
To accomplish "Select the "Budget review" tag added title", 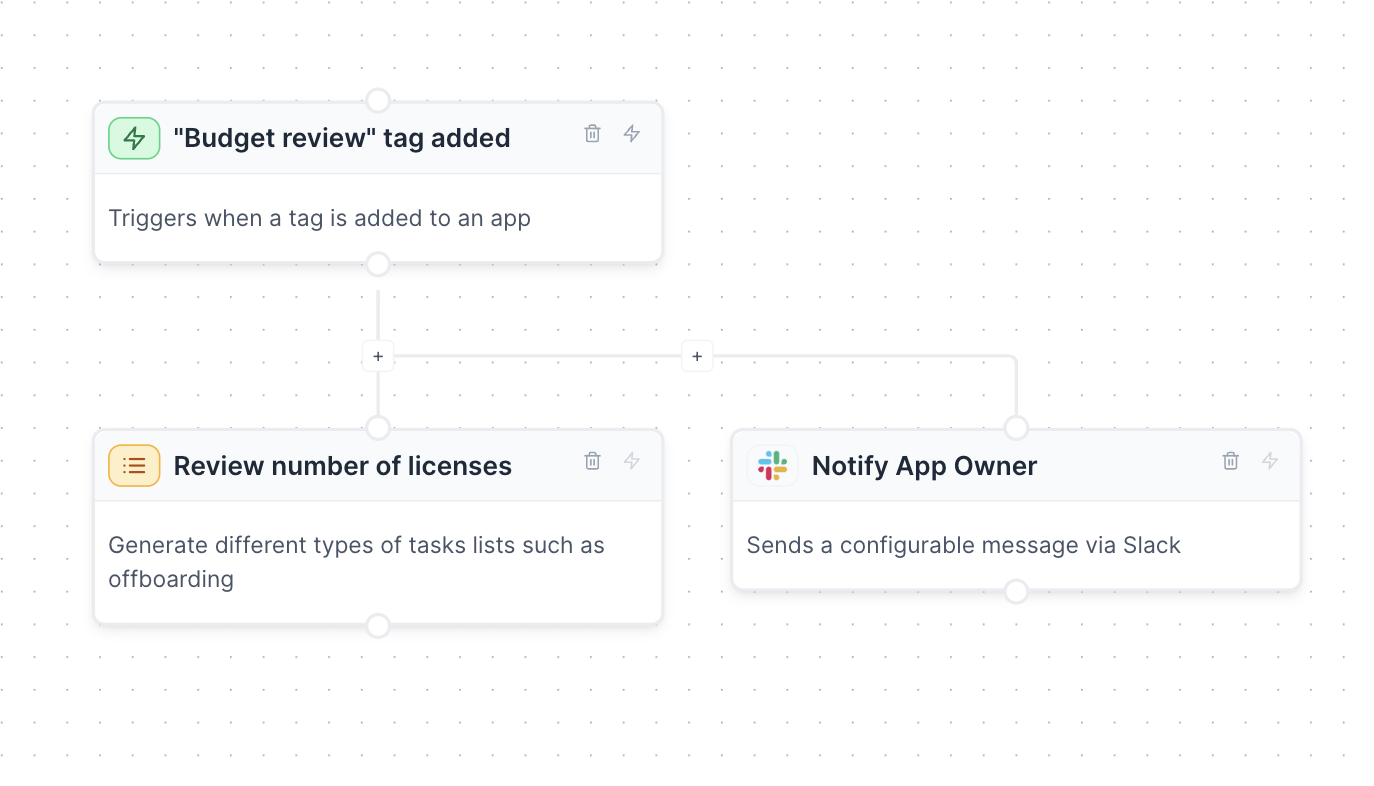I will pyautogui.click(x=341, y=138).
